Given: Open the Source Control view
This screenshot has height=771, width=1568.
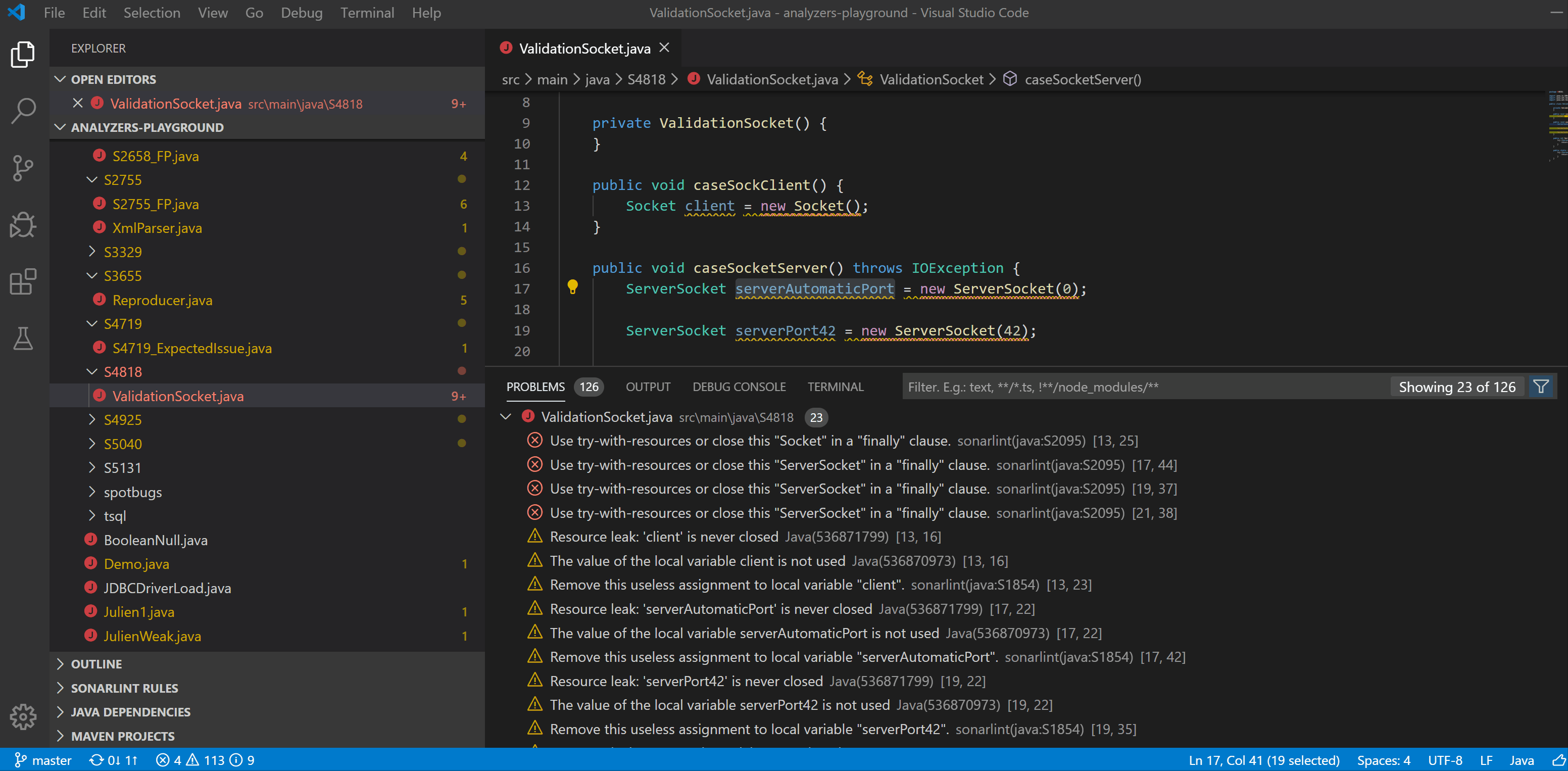Looking at the screenshot, I should (x=23, y=167).
